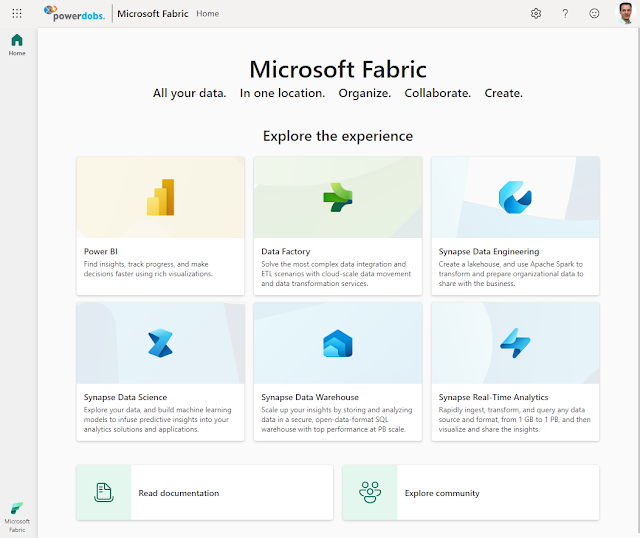Go to Home in left sidebar
Viewport: 640px width, 538px height.
coord(17,45)
